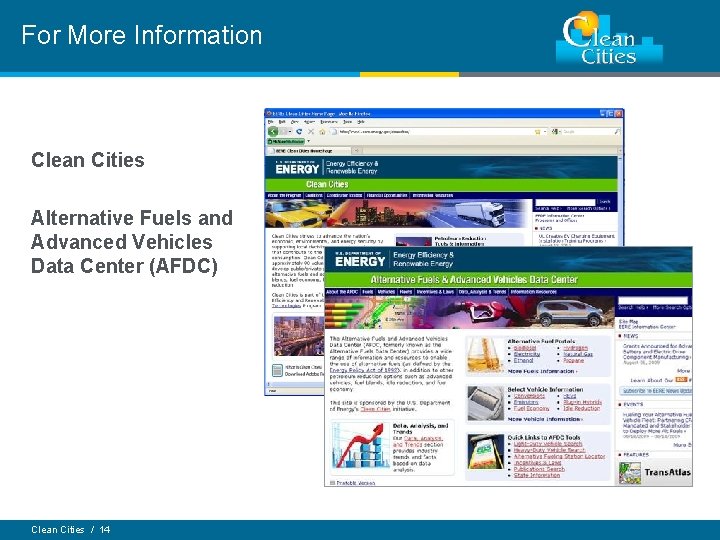Open About the AFDC nav tab

tap(342, 292)
